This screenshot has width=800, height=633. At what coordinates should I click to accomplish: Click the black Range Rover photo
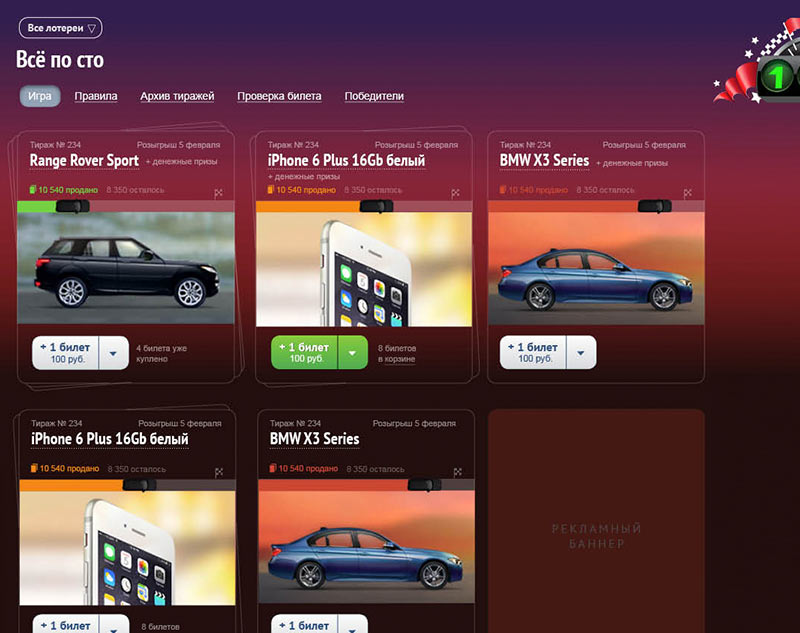126,269
